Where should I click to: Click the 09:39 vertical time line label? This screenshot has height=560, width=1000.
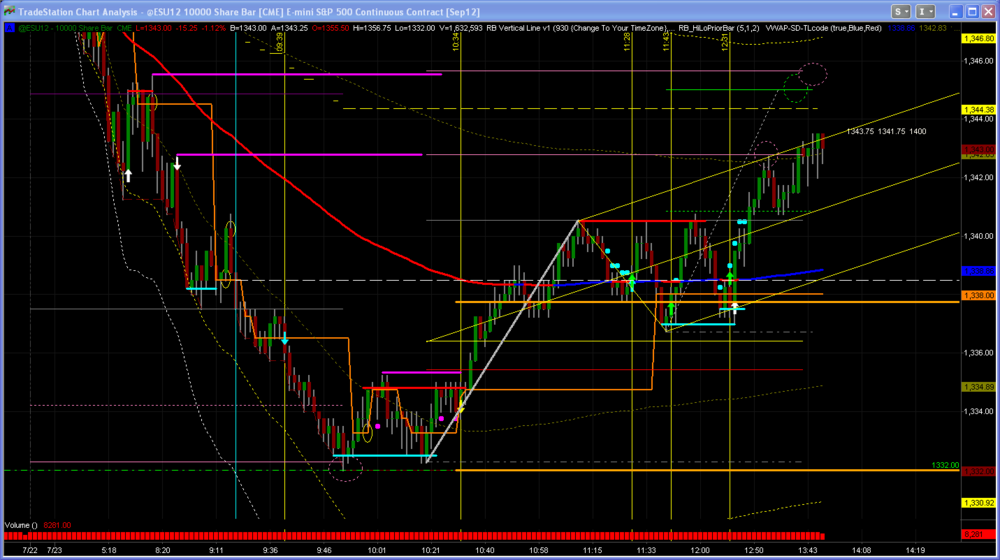[280, 43]
